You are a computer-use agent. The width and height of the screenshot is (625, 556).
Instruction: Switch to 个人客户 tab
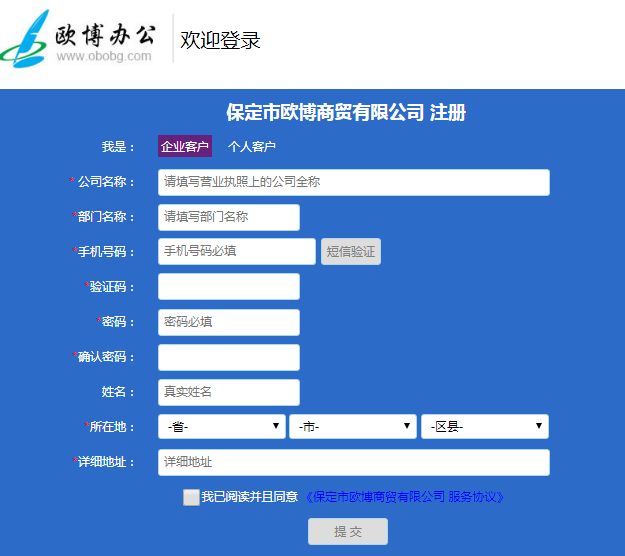click(x=252, y=146)
